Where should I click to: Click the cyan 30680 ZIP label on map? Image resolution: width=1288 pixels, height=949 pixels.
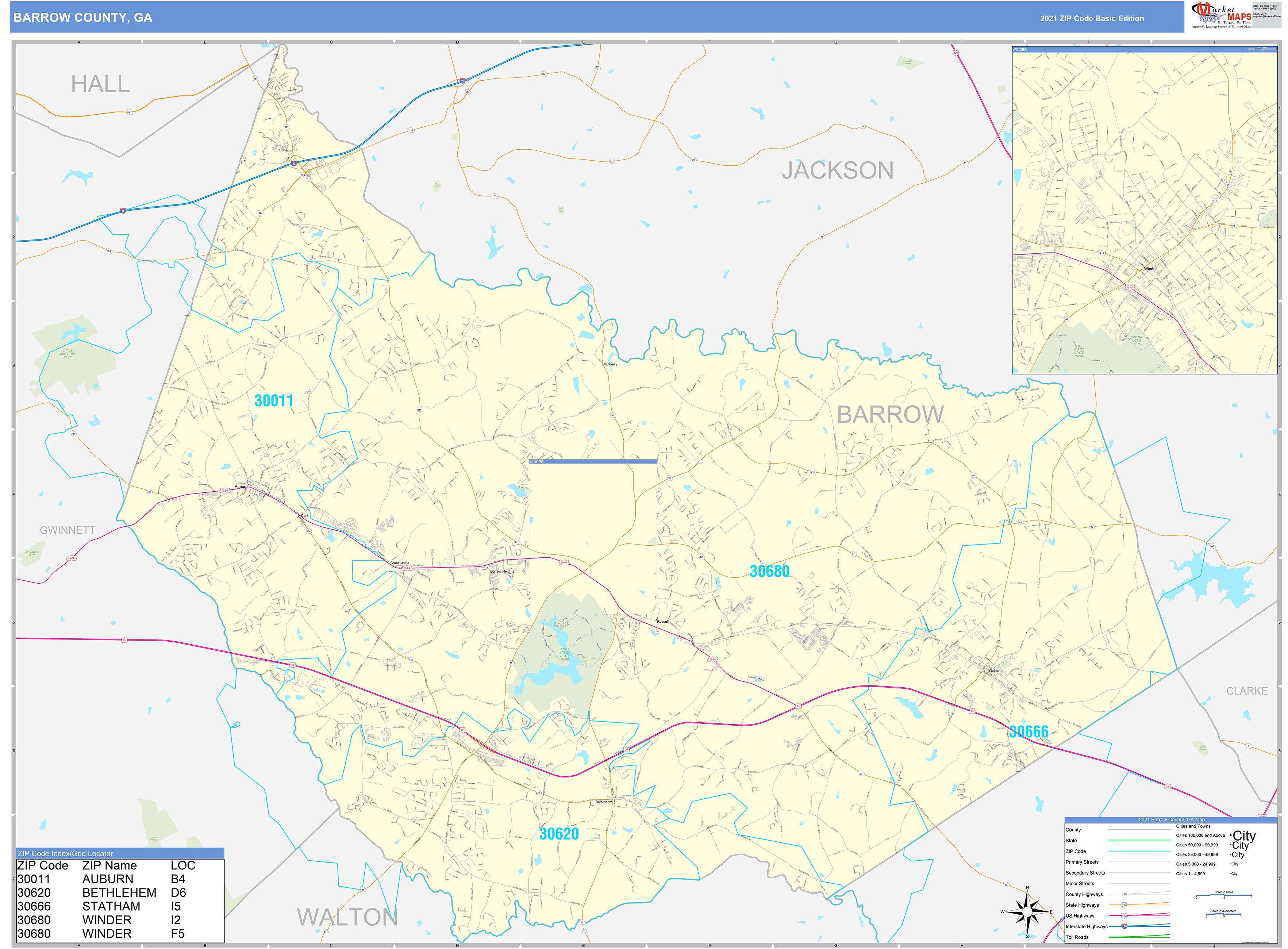click(x=769, y=571)
